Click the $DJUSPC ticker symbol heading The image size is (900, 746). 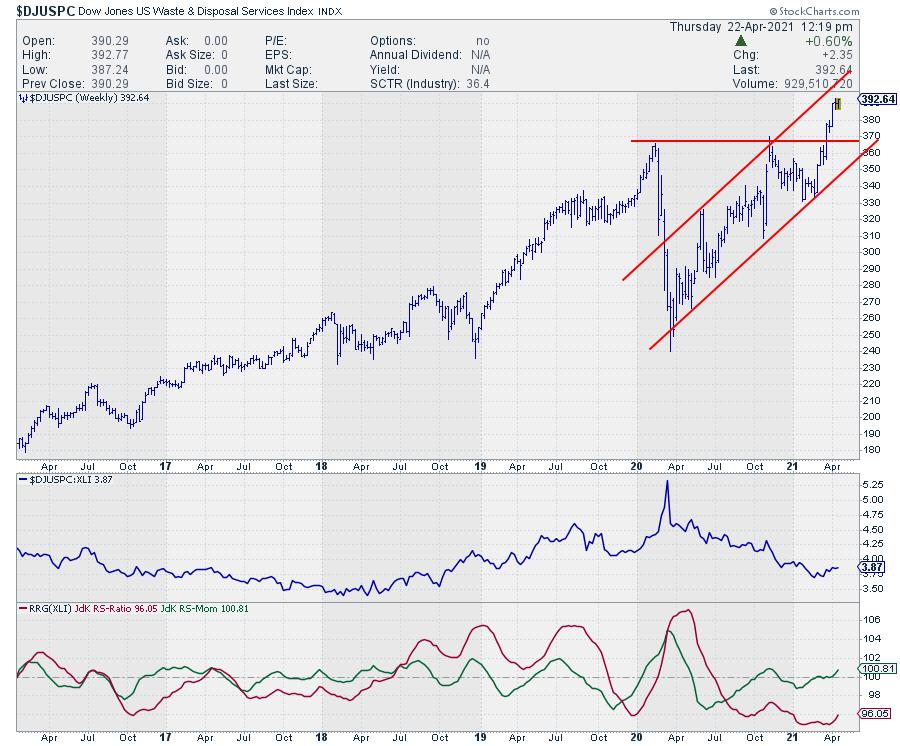(43, 11)
